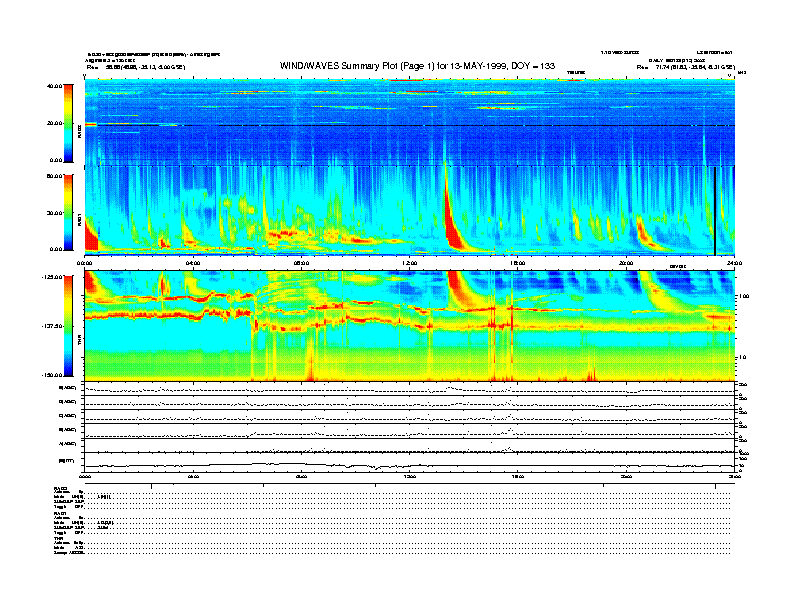Click 24:00 tick label under RAD1 spectrogram
The height and width of the screenshot is (612, 792).
(734, 263)
